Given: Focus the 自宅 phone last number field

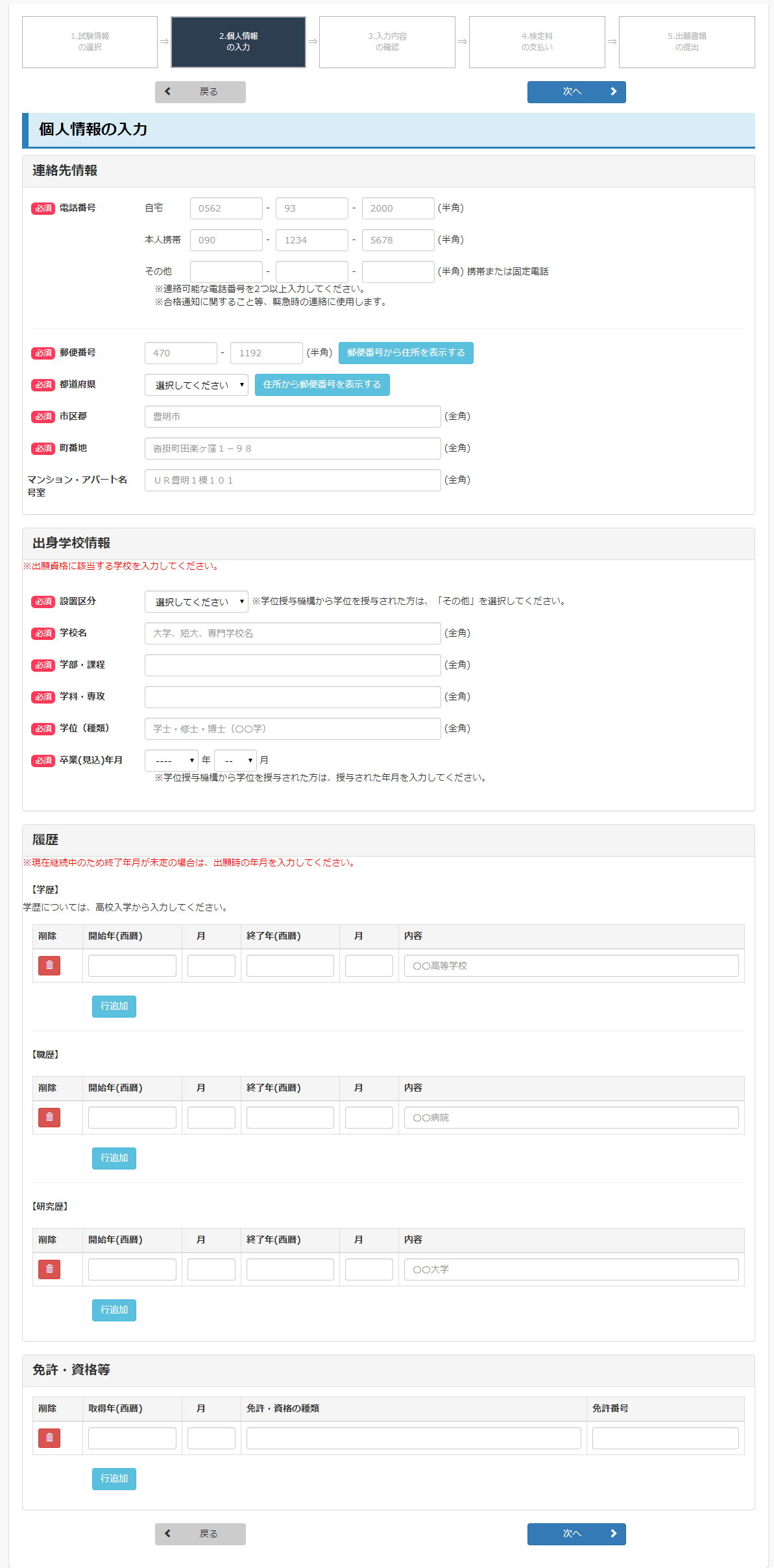Looking at the screenshot, I should tap(398, 208).
